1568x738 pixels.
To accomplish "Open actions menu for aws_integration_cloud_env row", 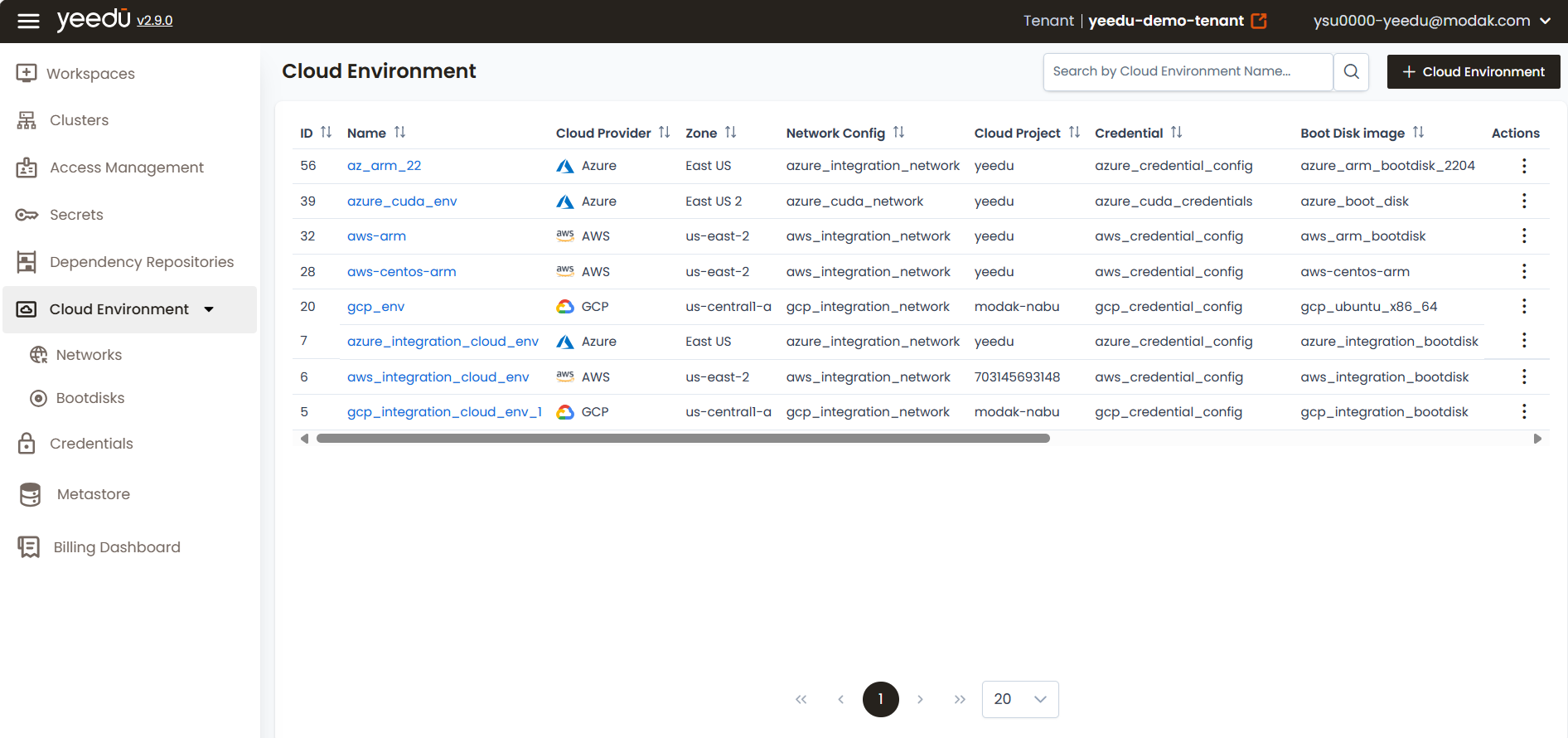I will tap(1523, 376).
